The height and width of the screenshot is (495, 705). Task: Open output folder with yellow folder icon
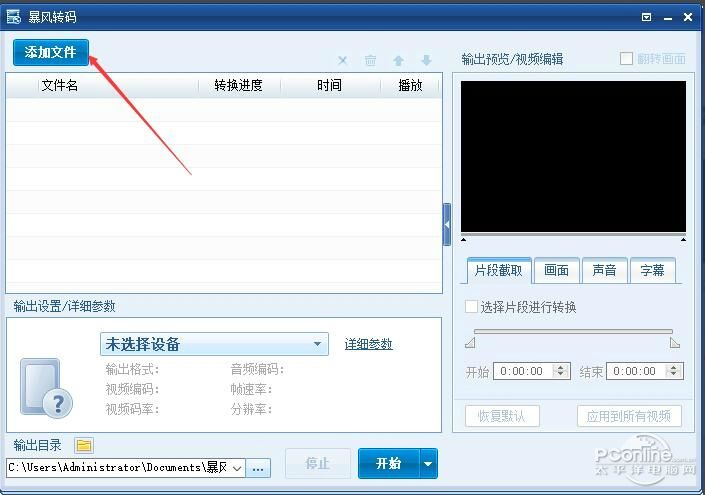click(x=84, y=446)
